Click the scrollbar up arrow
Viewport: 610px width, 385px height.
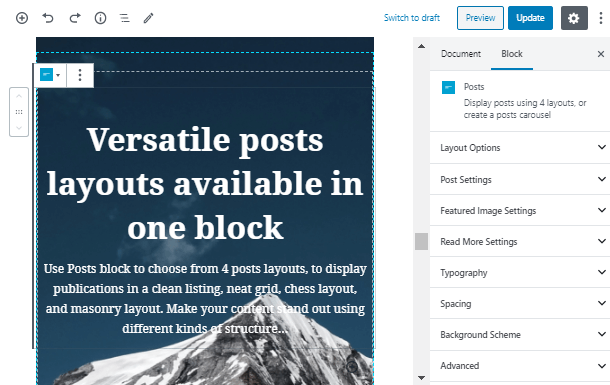pos(421,46)
